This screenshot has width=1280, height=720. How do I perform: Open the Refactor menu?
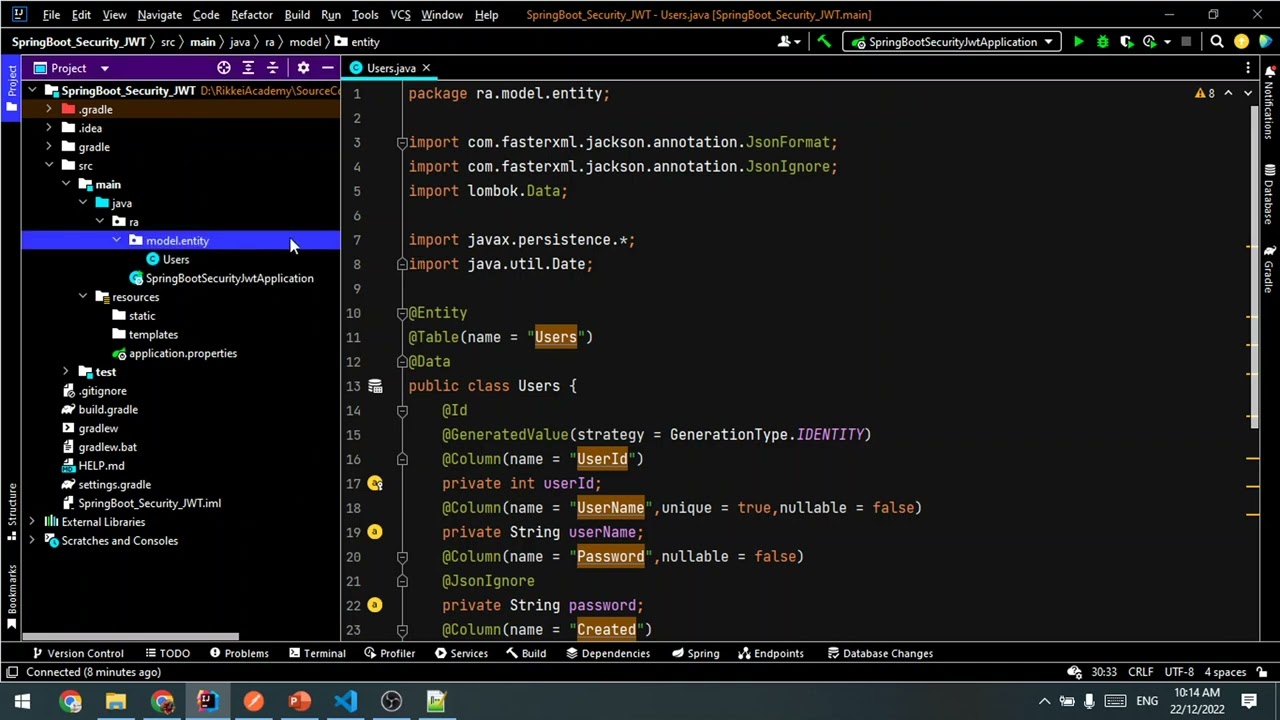tap(251, 15)
